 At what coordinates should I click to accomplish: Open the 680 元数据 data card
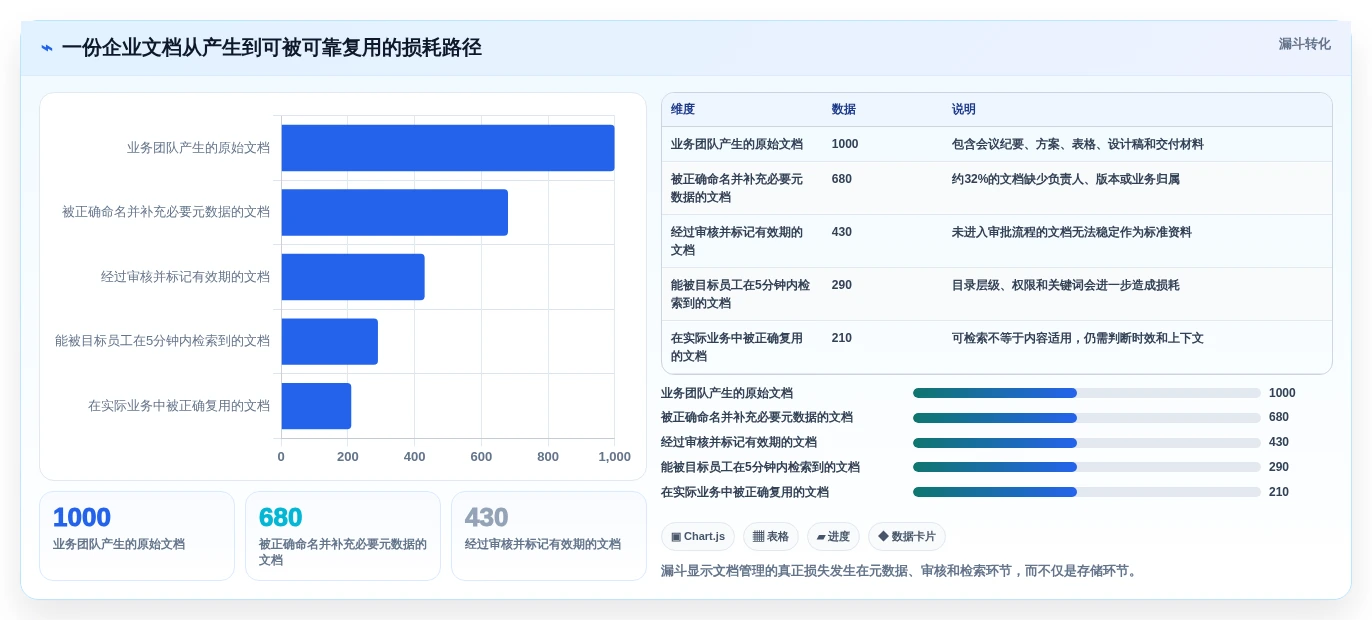[x=343, y=536]
